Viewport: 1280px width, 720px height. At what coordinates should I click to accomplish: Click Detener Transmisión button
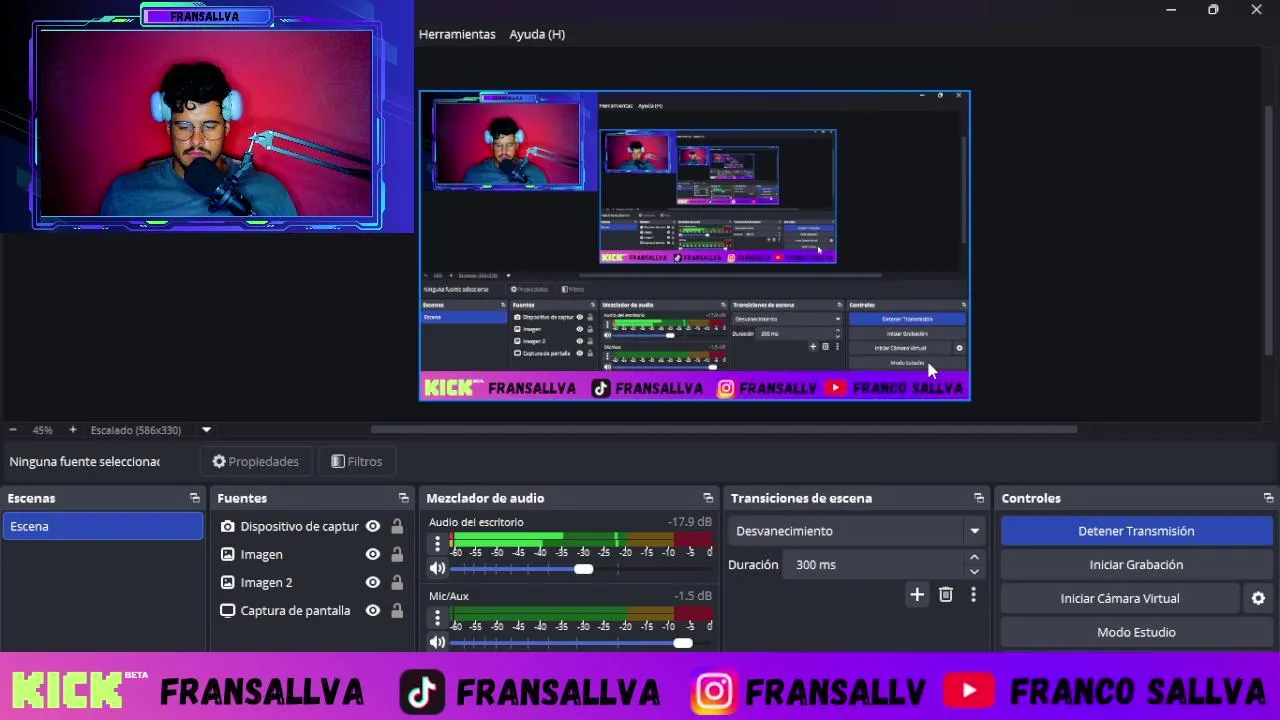tap(1136, 531)
